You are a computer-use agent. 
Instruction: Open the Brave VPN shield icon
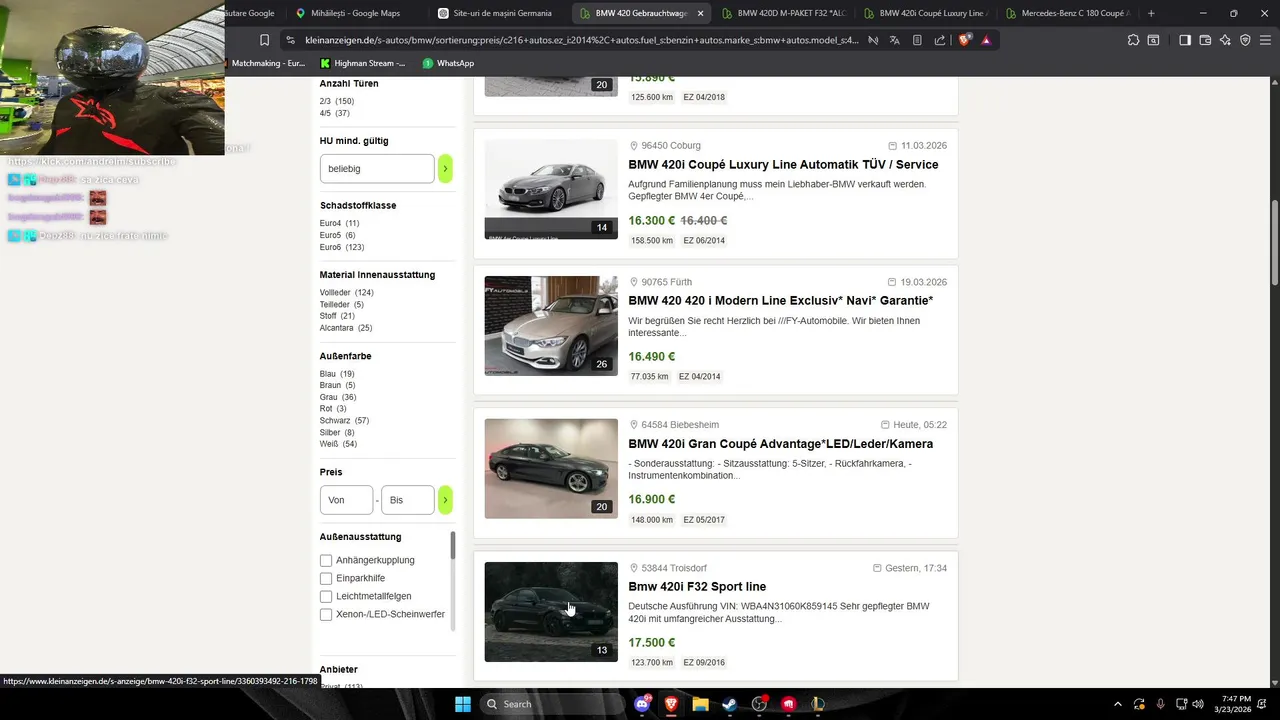tap(1245, 40)
